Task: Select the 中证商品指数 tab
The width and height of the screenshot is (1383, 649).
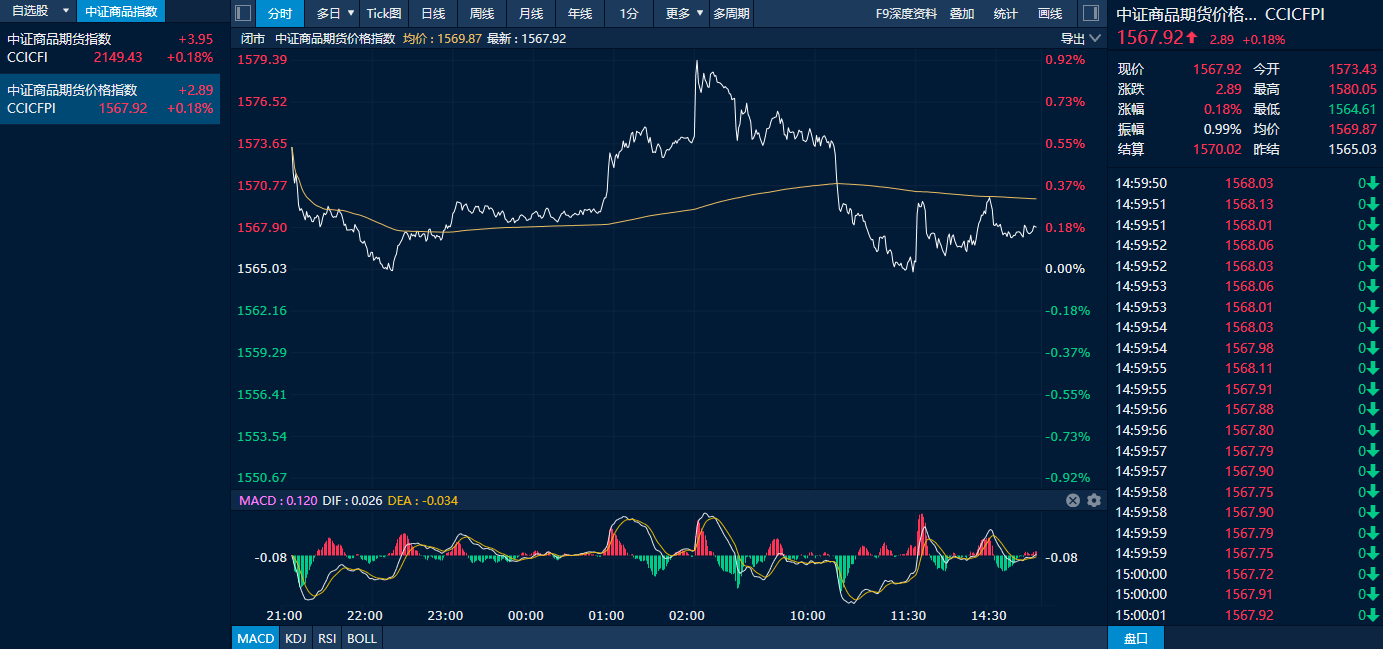Action: click(121, 11)
